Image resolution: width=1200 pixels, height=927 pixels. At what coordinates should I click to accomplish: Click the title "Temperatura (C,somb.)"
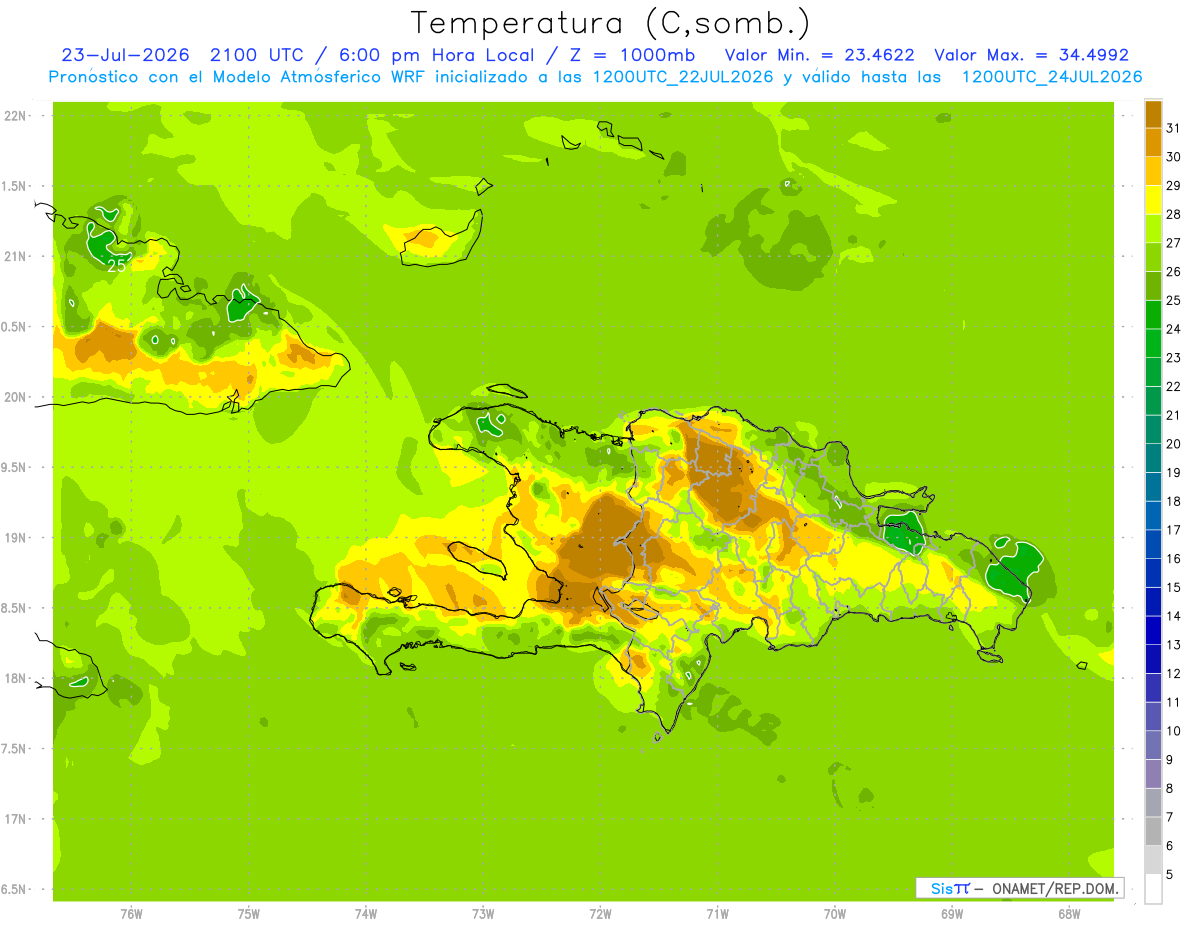pyautogui.click(x=611, y=23)
